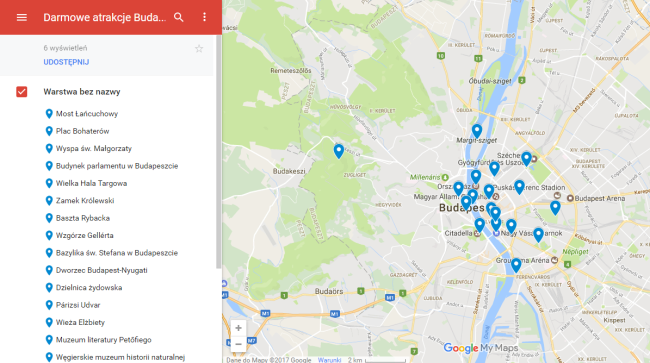Click the map pin near Groupama Aréna
Image resolution: width=650 pixels, height=363 pixels.
click(x=516, y=265)
